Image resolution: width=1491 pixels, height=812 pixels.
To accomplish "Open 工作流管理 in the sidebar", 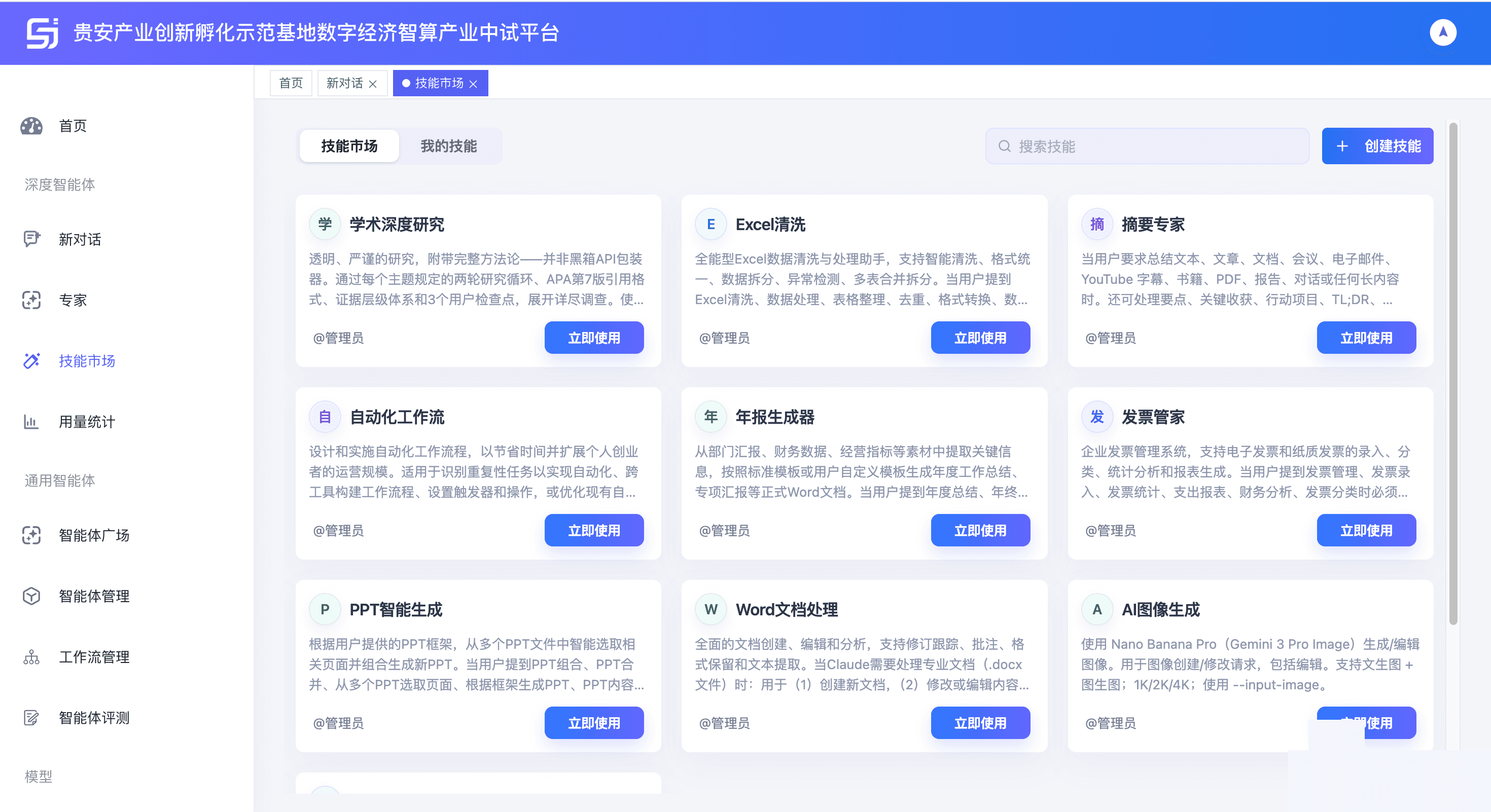I will coord(94,656).
